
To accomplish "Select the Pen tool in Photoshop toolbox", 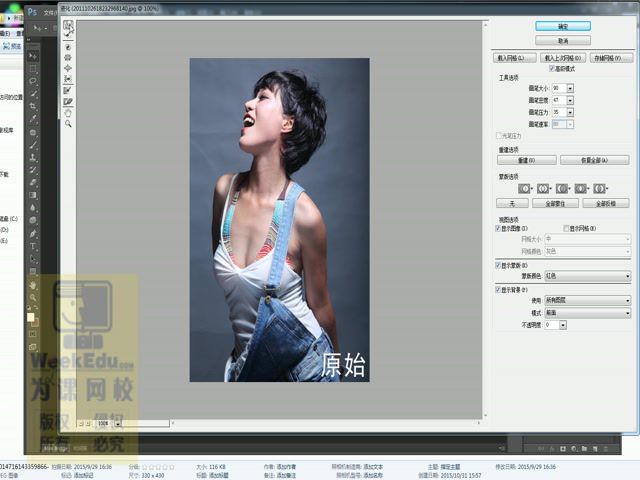I will click(x=33, y=233).
